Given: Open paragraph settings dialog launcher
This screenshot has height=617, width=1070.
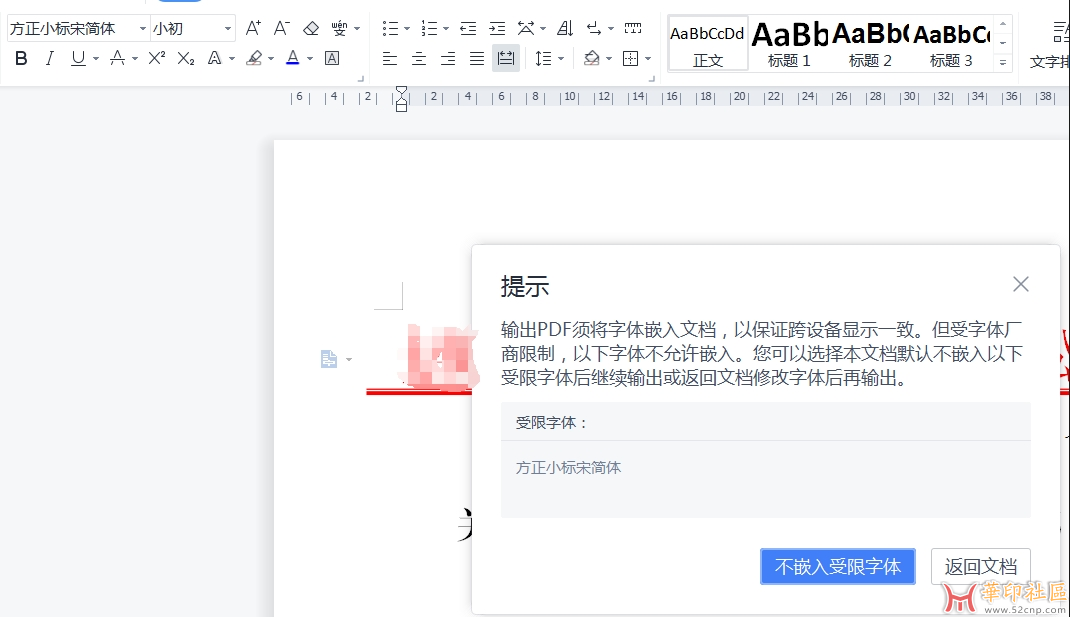Looking at the screenshot, I should (652, 79).
